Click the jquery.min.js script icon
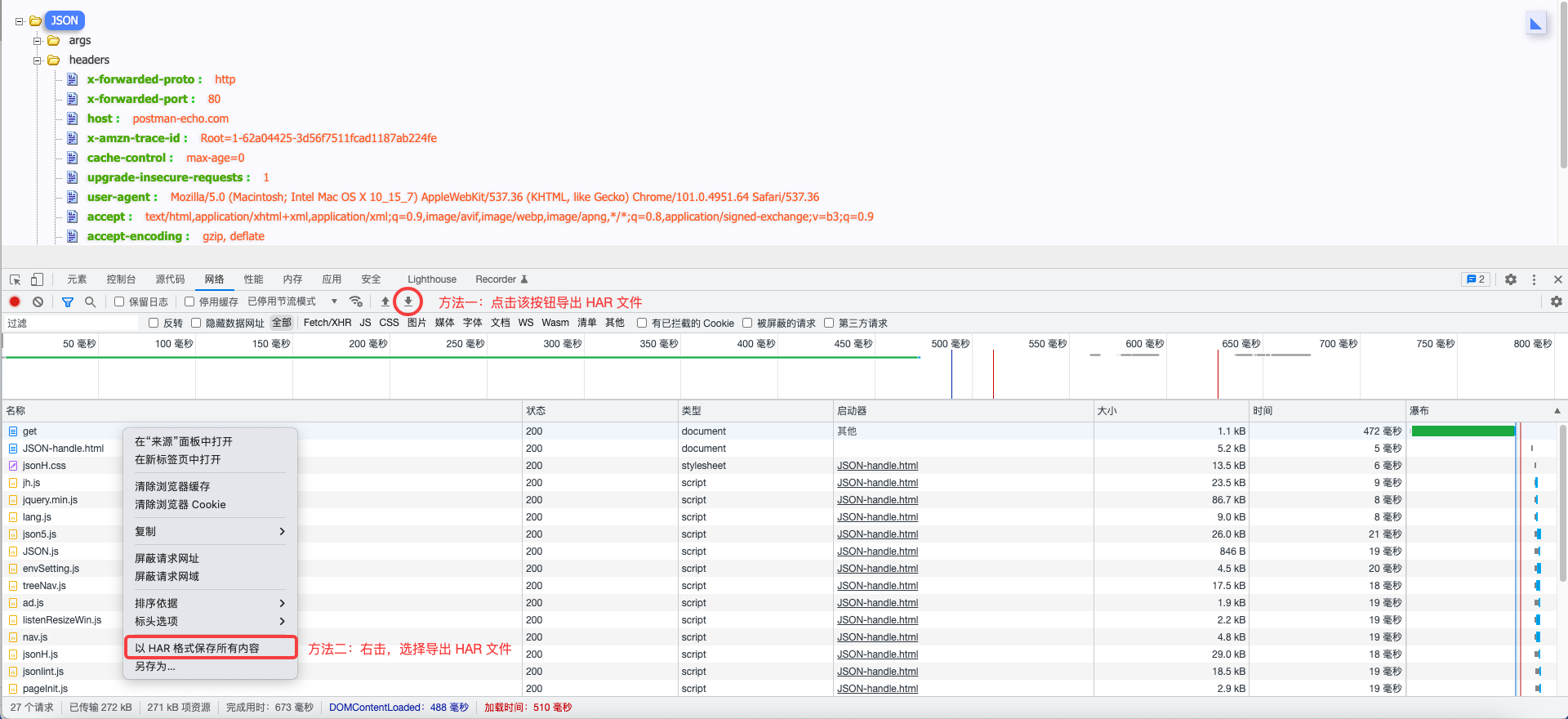1568x719 pixels. pyautogui.click(x=13, y=500)
